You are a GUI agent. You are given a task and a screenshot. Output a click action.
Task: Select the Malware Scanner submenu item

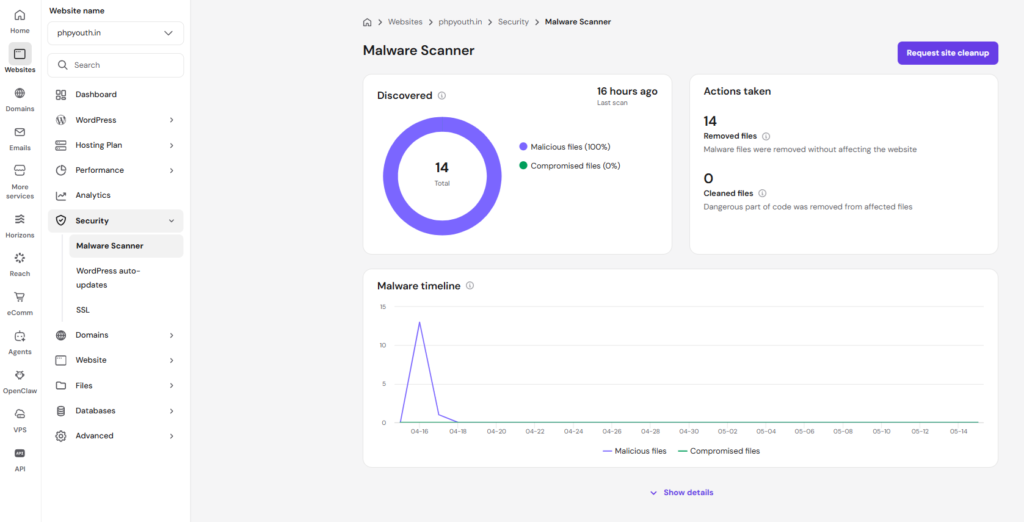click(126, 246)
